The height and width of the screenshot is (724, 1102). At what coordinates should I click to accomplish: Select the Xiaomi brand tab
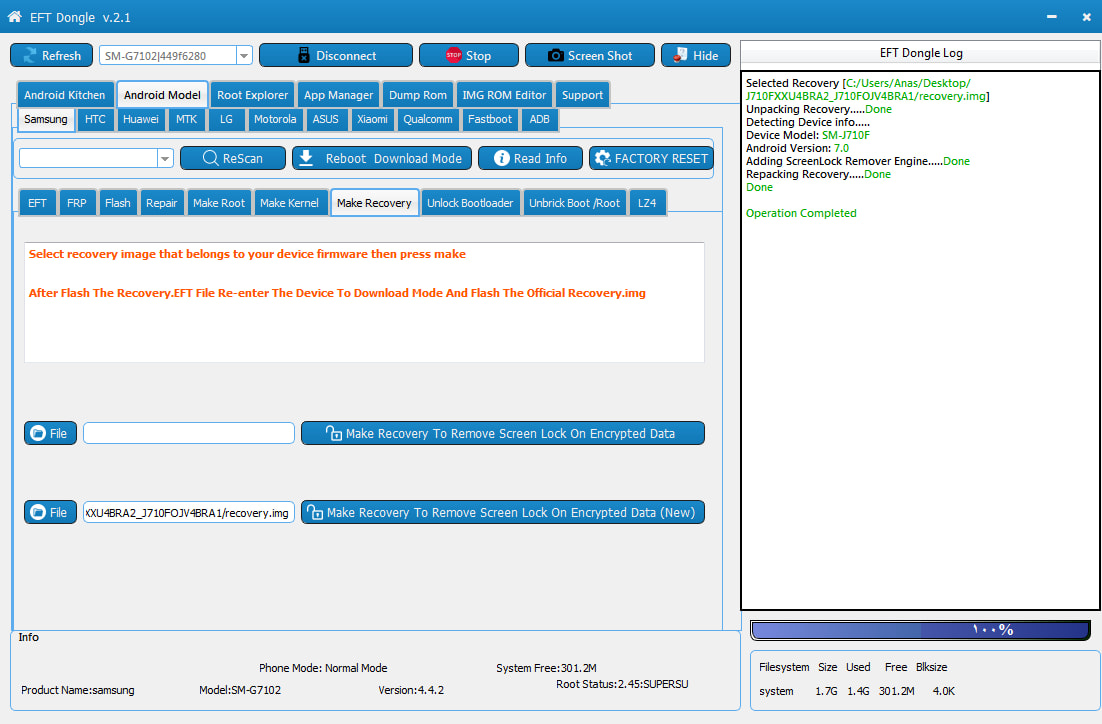tap(372, 119)
